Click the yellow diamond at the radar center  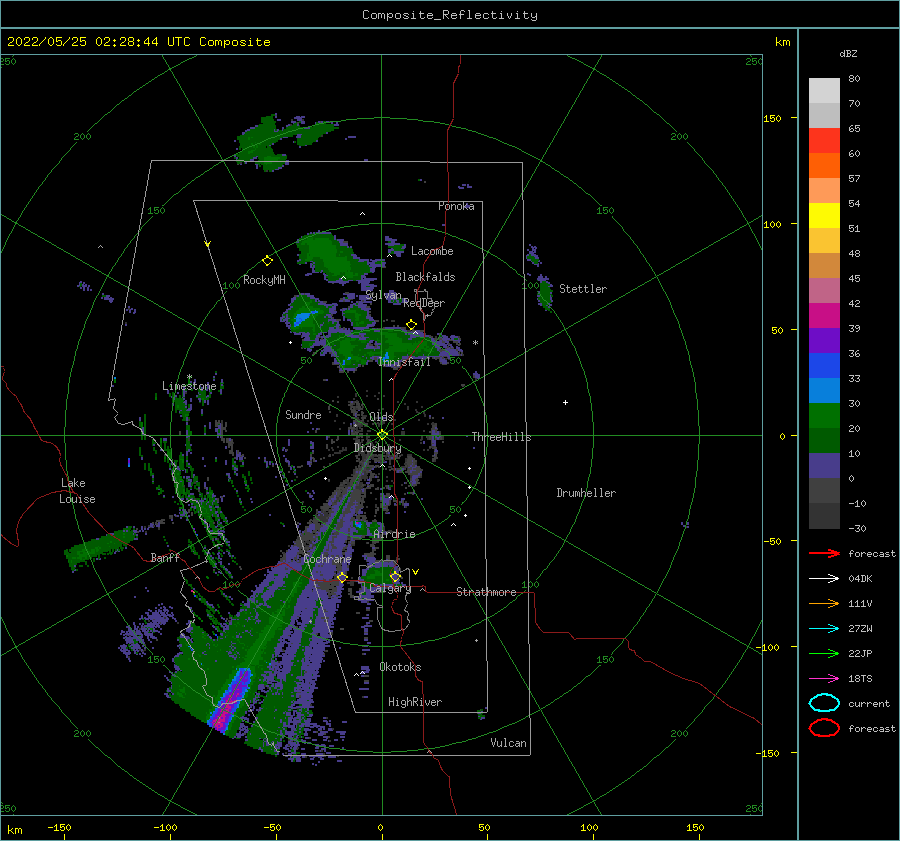382,435
